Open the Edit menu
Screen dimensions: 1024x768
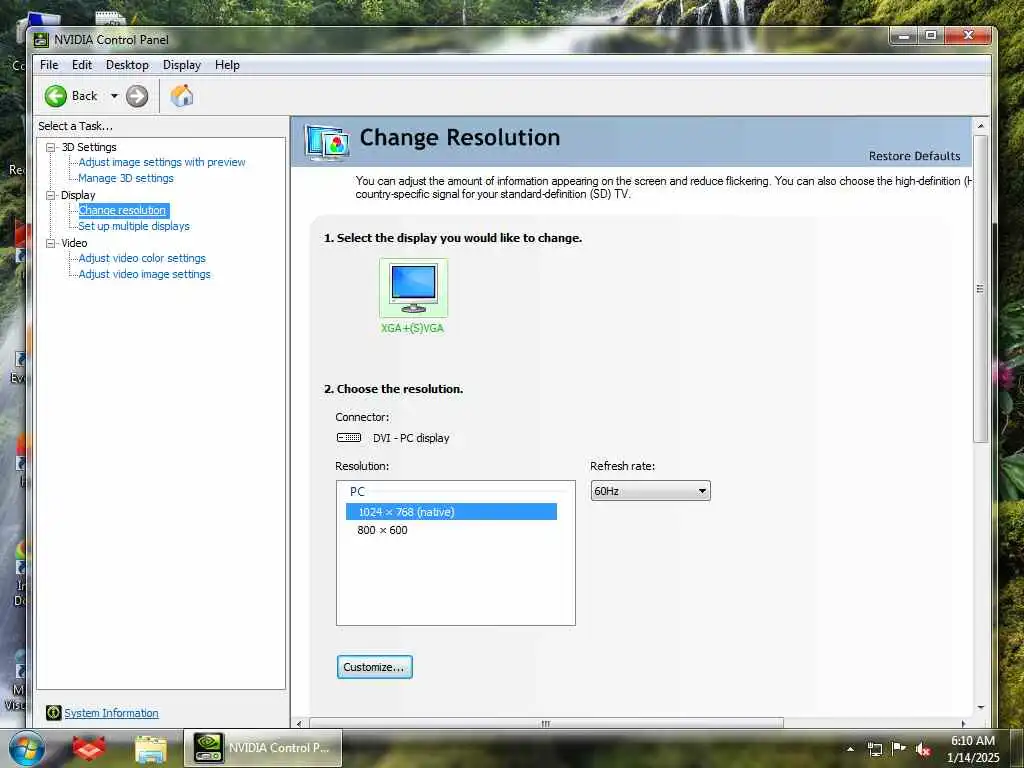[x=82, y=65]
